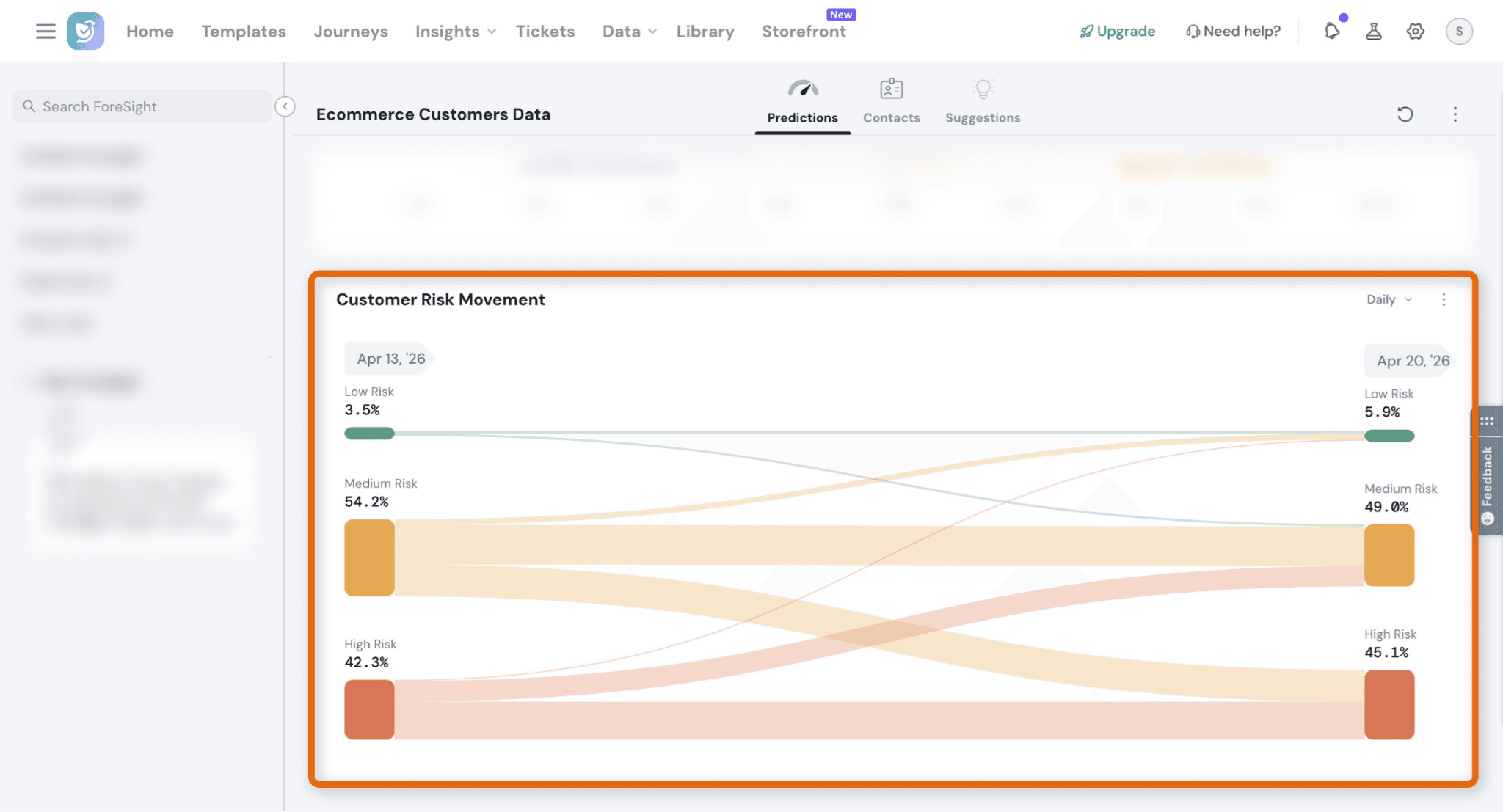Click the Contacts card icon

point(892,89)
